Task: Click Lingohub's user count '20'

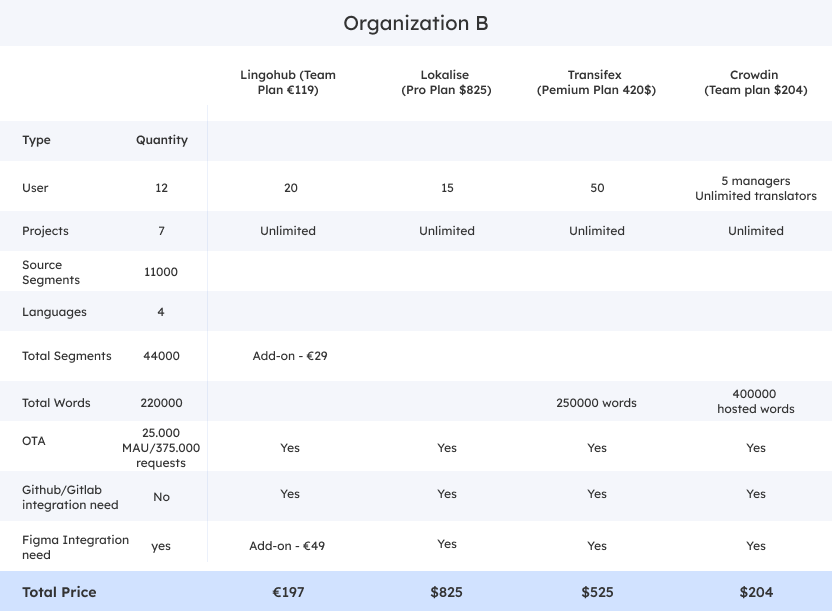Action: point(291,188)
